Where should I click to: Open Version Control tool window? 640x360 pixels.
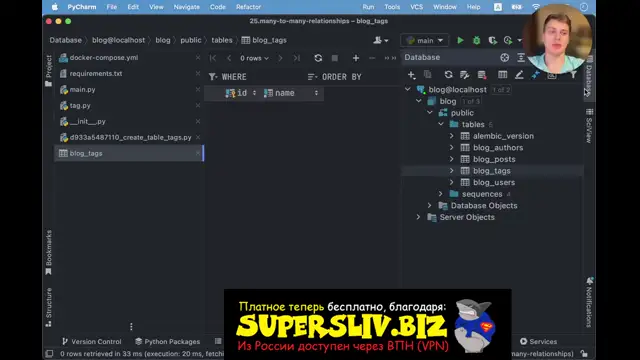click(x=92, y=342)
